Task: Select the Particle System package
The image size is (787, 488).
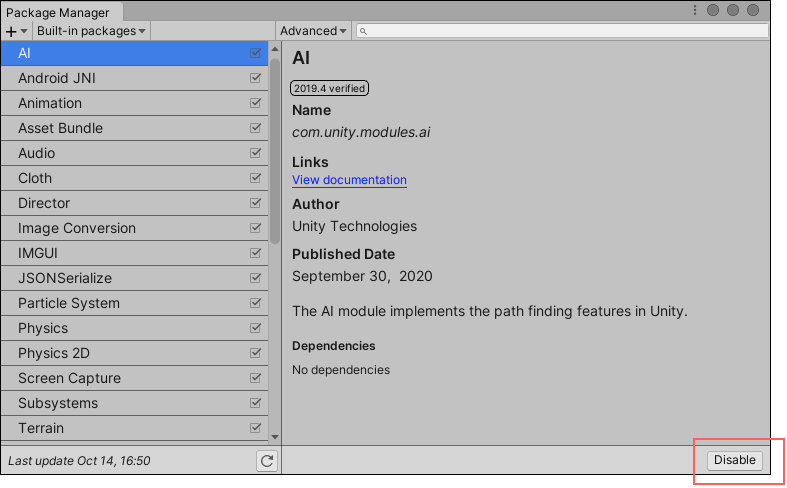Action: (x=135, y=303)
